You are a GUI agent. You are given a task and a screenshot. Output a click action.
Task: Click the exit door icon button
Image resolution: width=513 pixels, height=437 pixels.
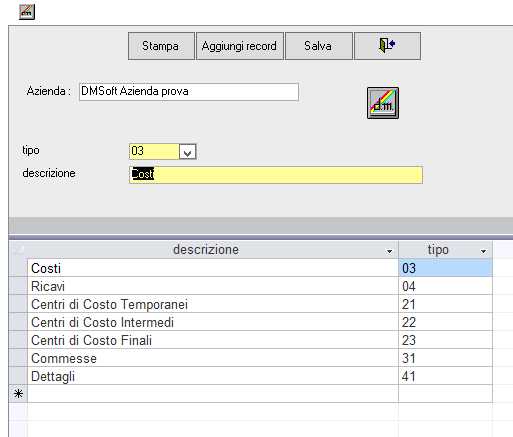[x=387, y=46]
